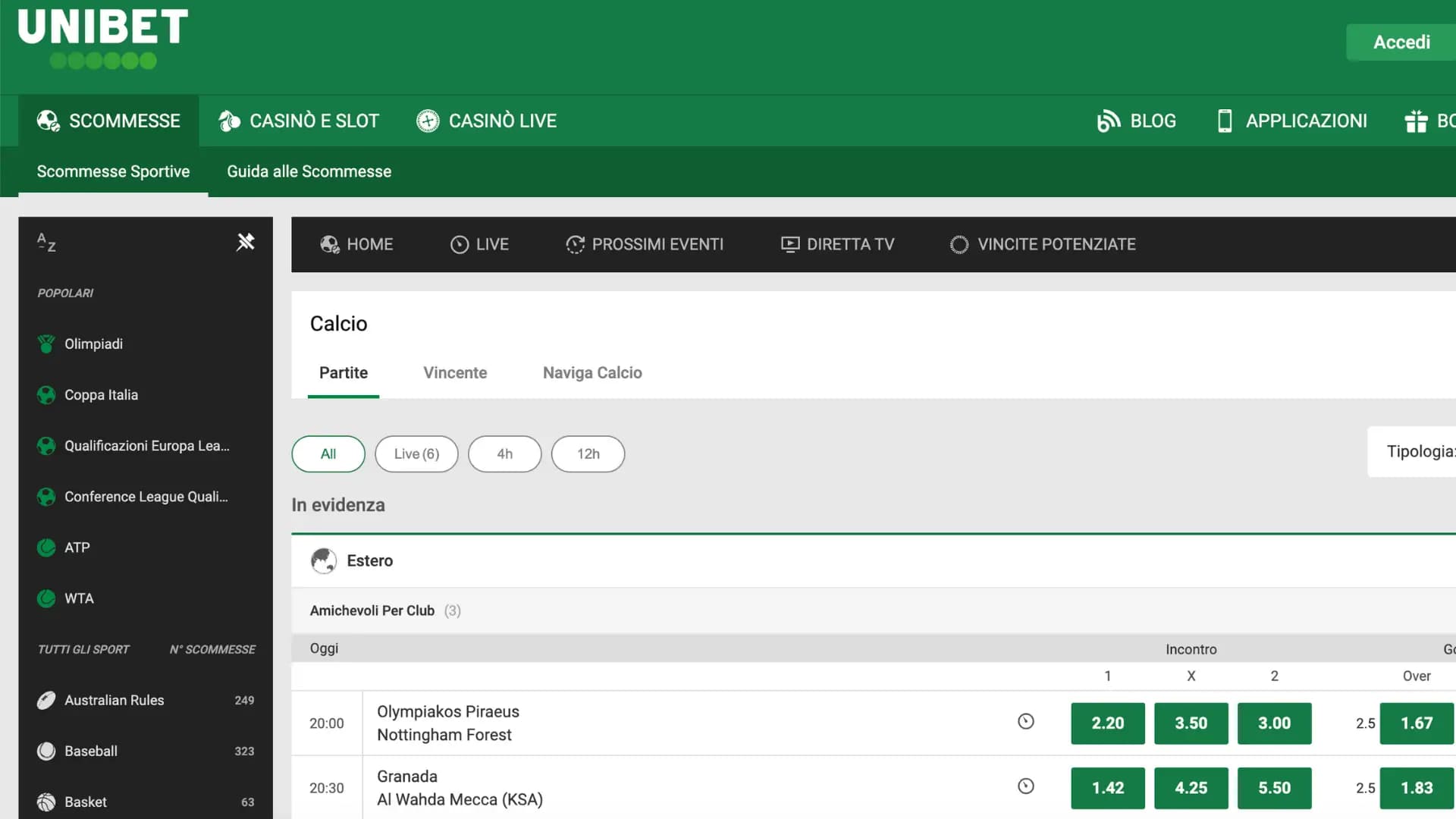Click the Casinò Live roulette icon
Viewport: 1456px width, 819px height.
coord(428,120)
